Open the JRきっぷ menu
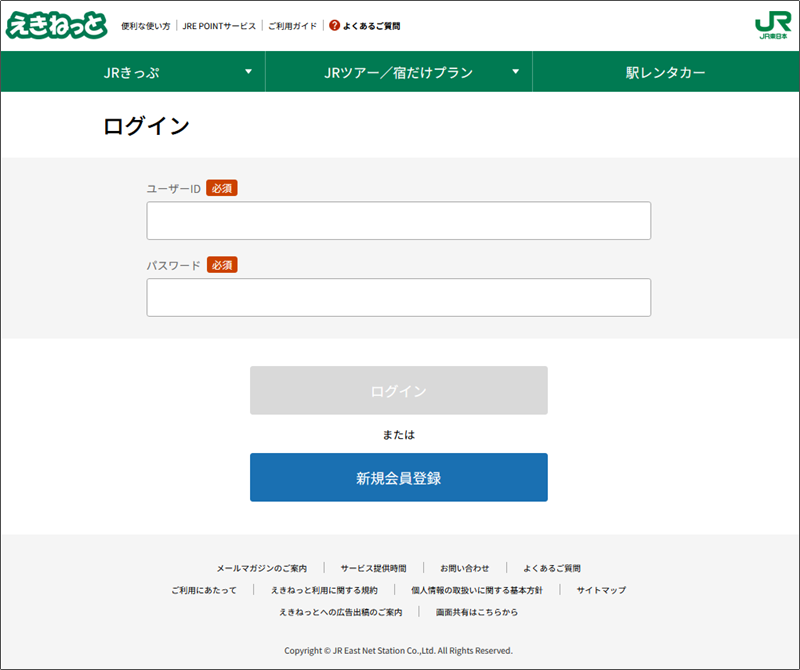 tap(133, 71)
